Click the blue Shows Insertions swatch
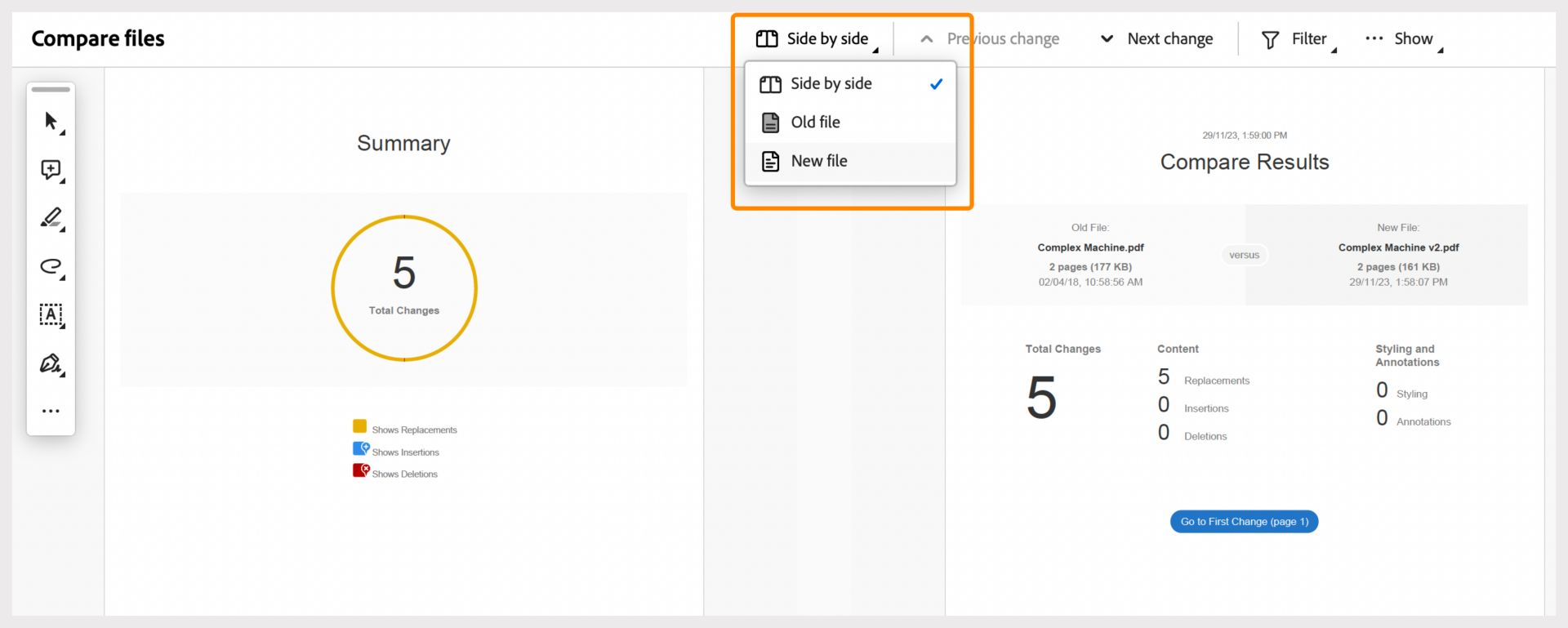The image size is (1568, 628). [360, 448]
